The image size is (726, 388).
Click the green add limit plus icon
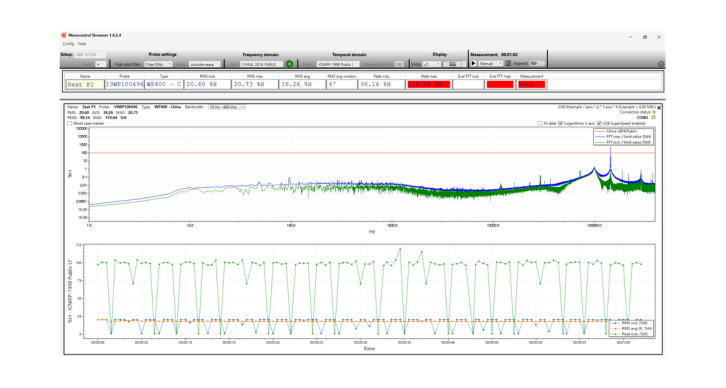coord(289,64)
